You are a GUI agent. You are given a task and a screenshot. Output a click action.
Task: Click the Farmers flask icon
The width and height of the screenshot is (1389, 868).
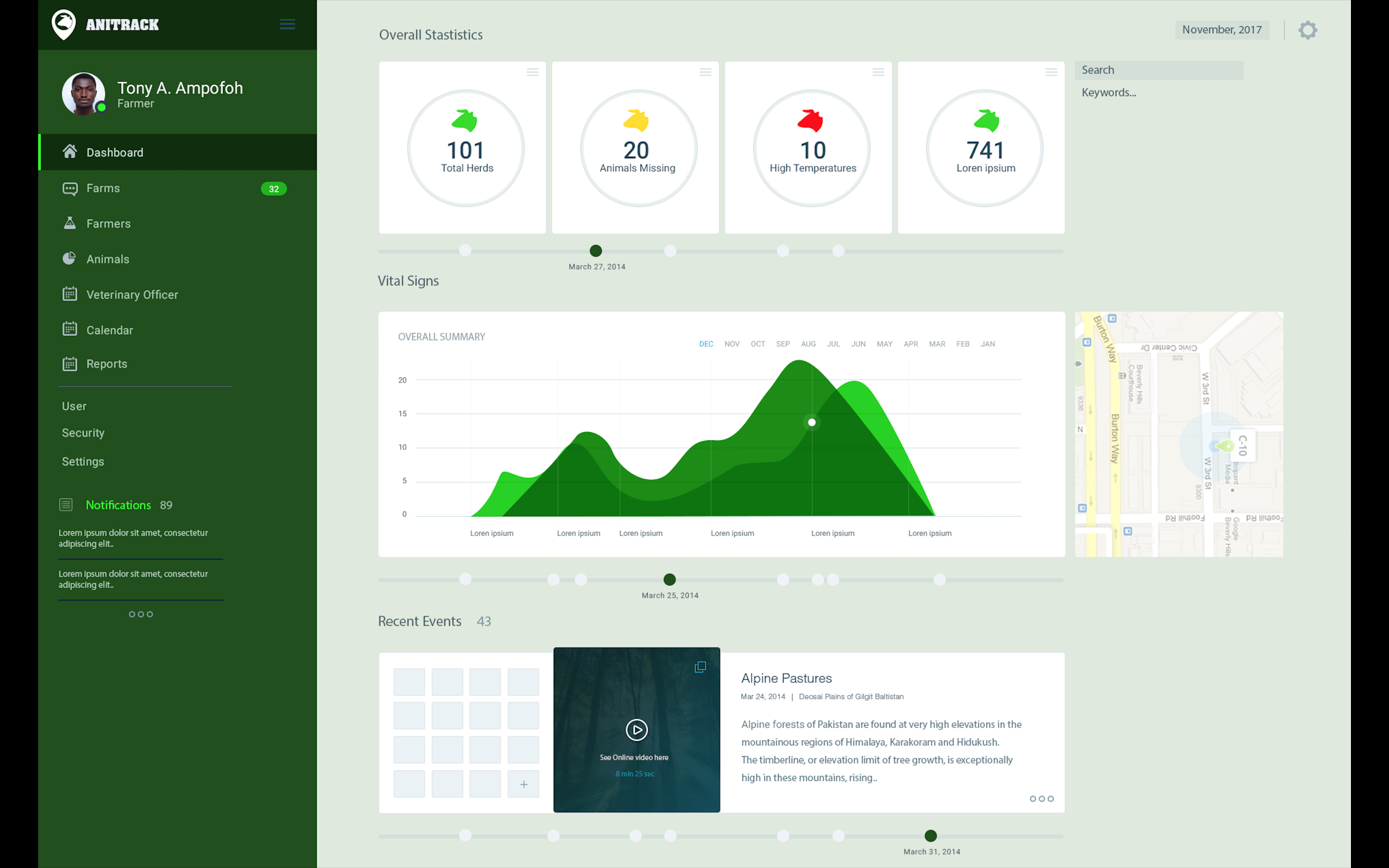(x=70, y=223)
